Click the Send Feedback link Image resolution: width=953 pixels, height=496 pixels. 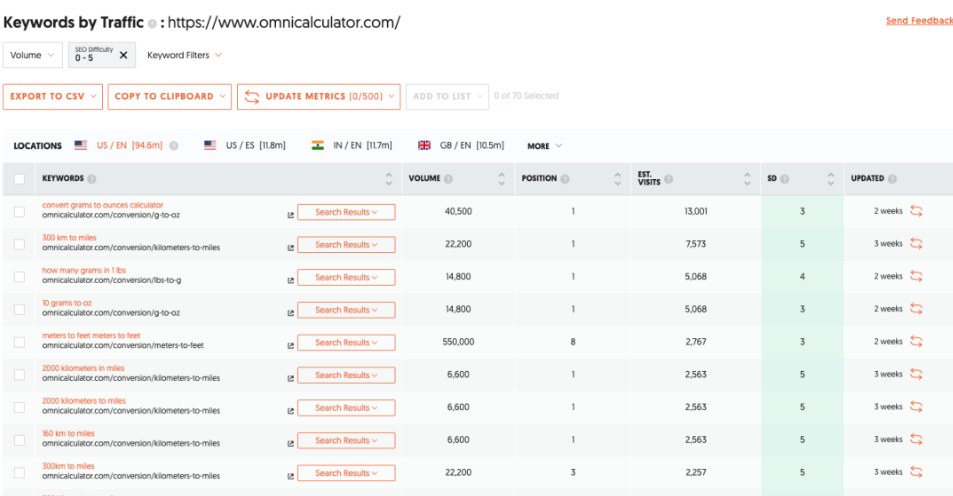click(919, 21)
